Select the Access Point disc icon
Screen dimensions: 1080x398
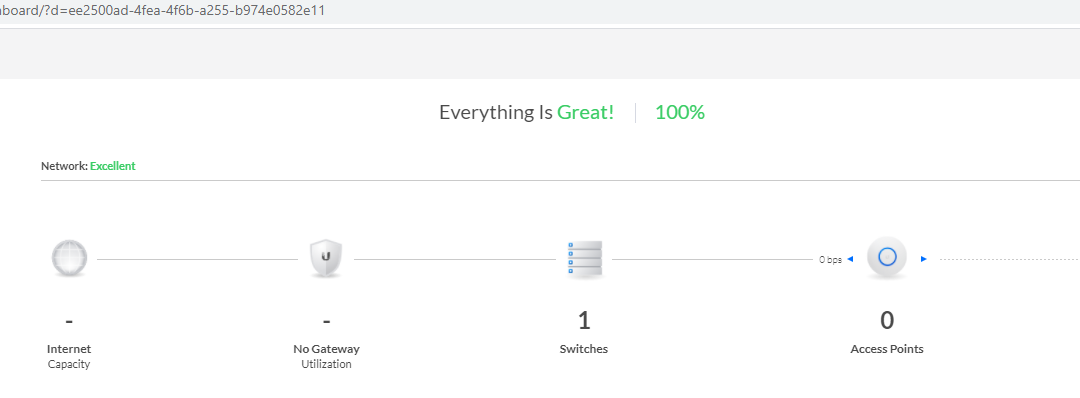click(887, 258)
